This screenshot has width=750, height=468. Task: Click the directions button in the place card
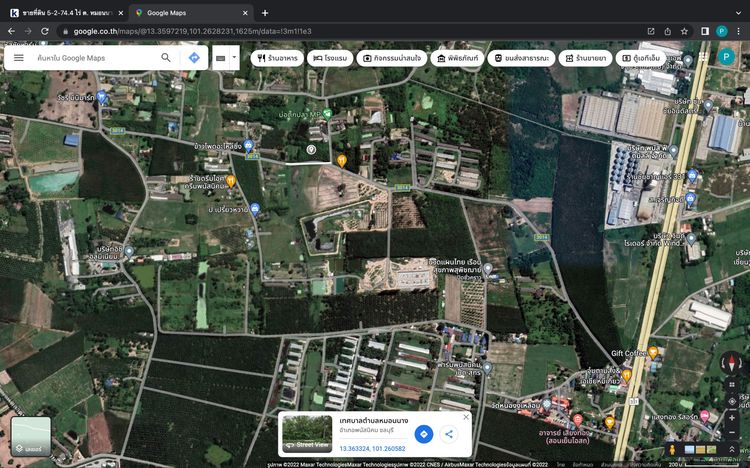(423, 434)
